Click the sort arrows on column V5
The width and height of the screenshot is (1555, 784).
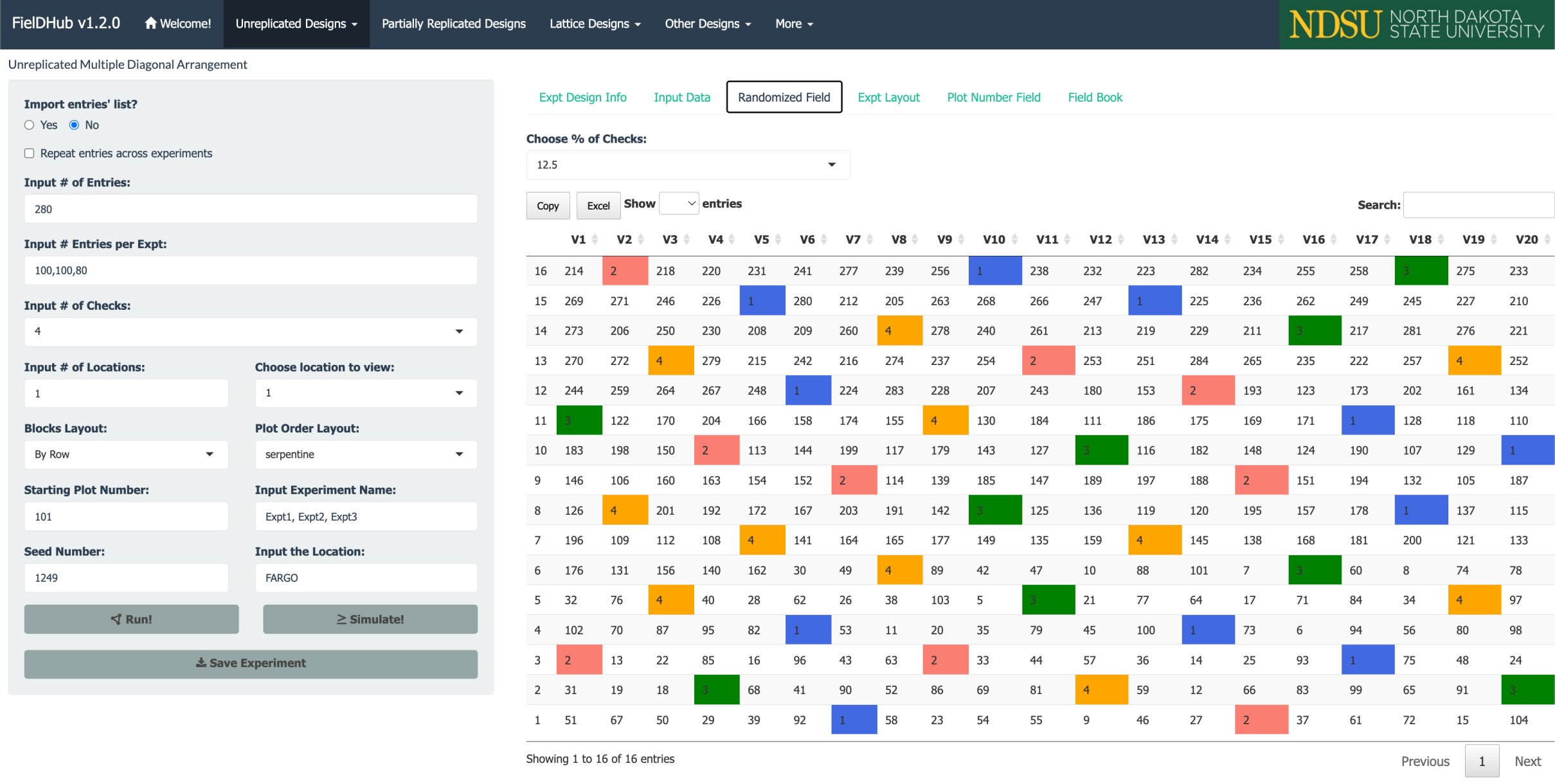778,239
